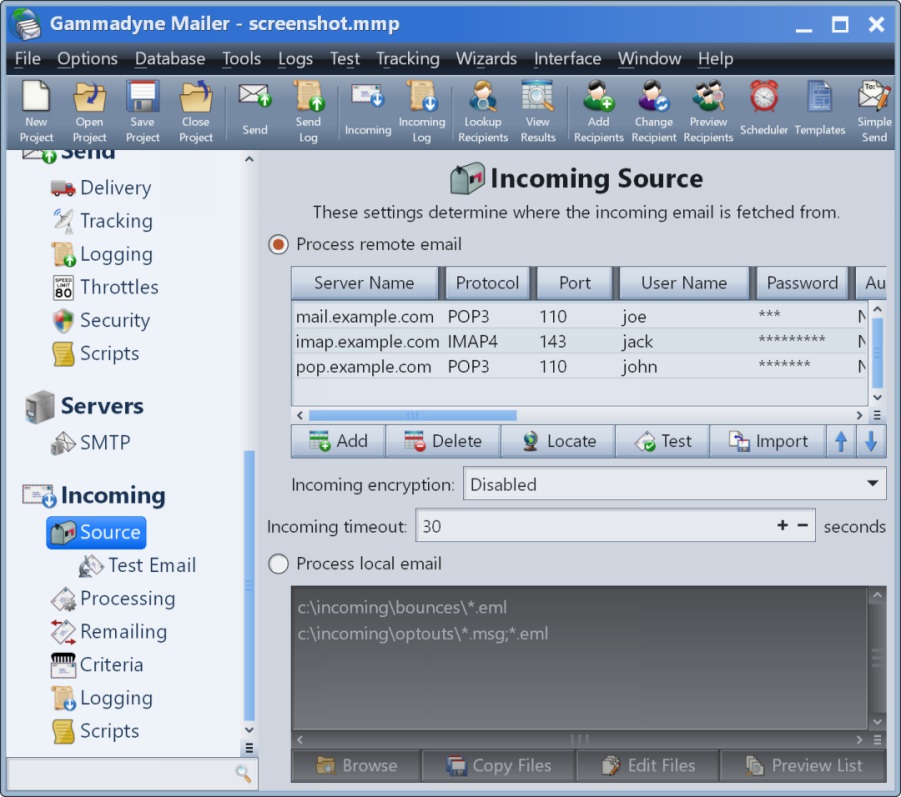Click the Test server button

coord(663,441)
